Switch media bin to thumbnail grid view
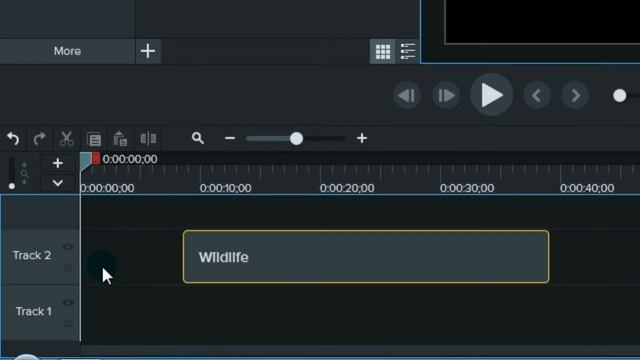Viewport: 640px width, 360px height. click(x=382, y=51)
